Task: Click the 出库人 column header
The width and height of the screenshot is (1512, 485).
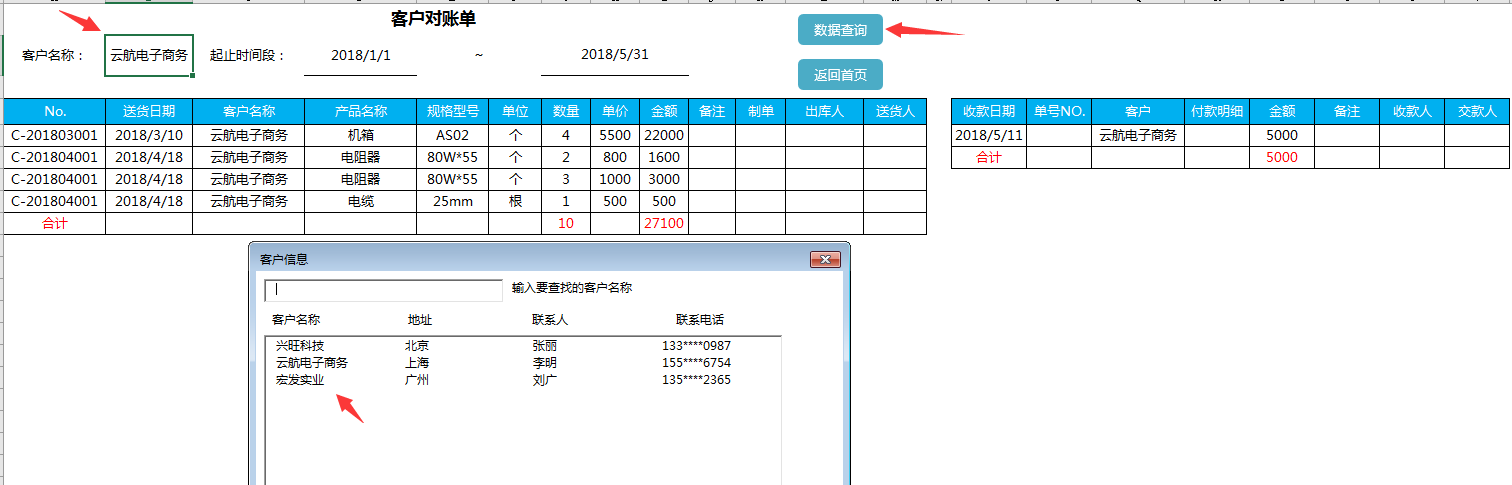Action: [824, 111]
